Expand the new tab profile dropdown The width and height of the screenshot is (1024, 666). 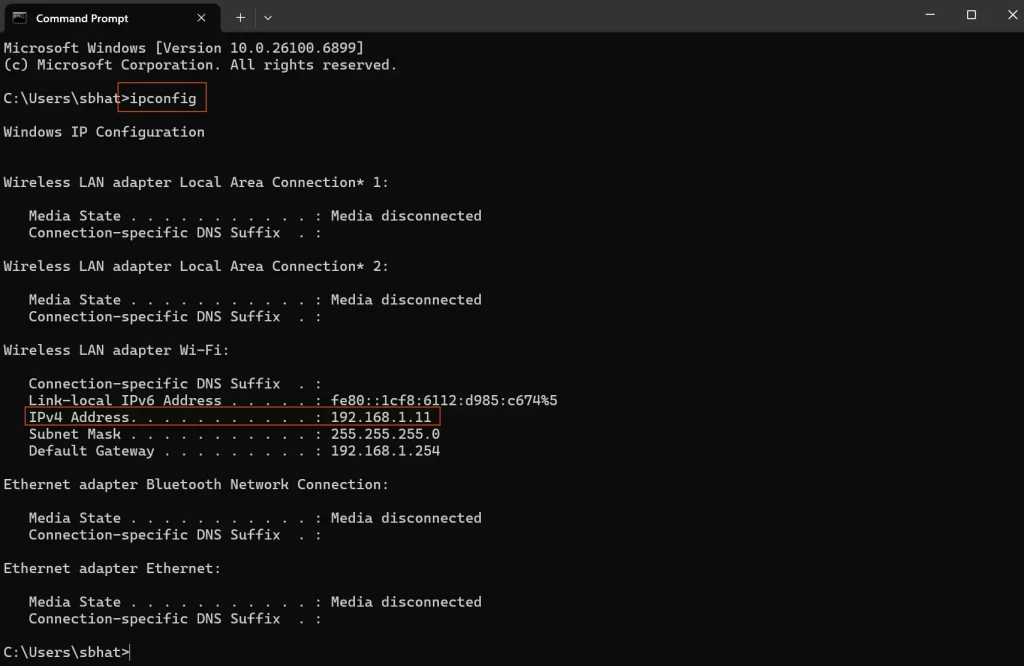tap(268, 17)
